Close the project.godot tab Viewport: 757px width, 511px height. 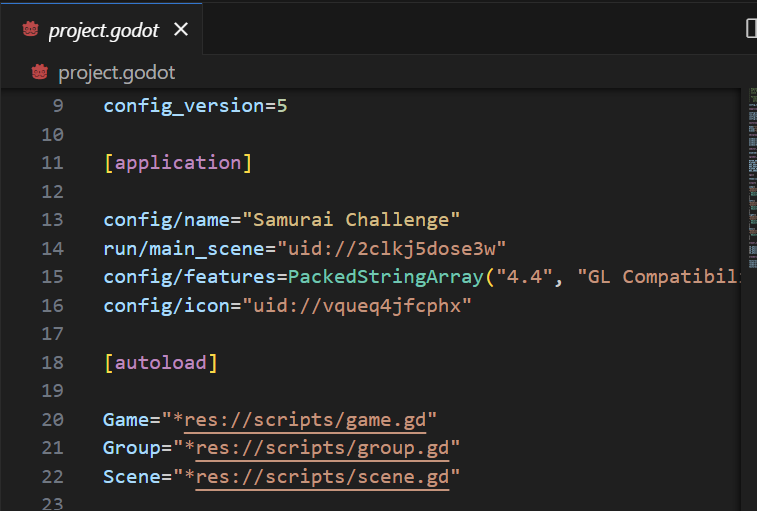tap(181, 29)
